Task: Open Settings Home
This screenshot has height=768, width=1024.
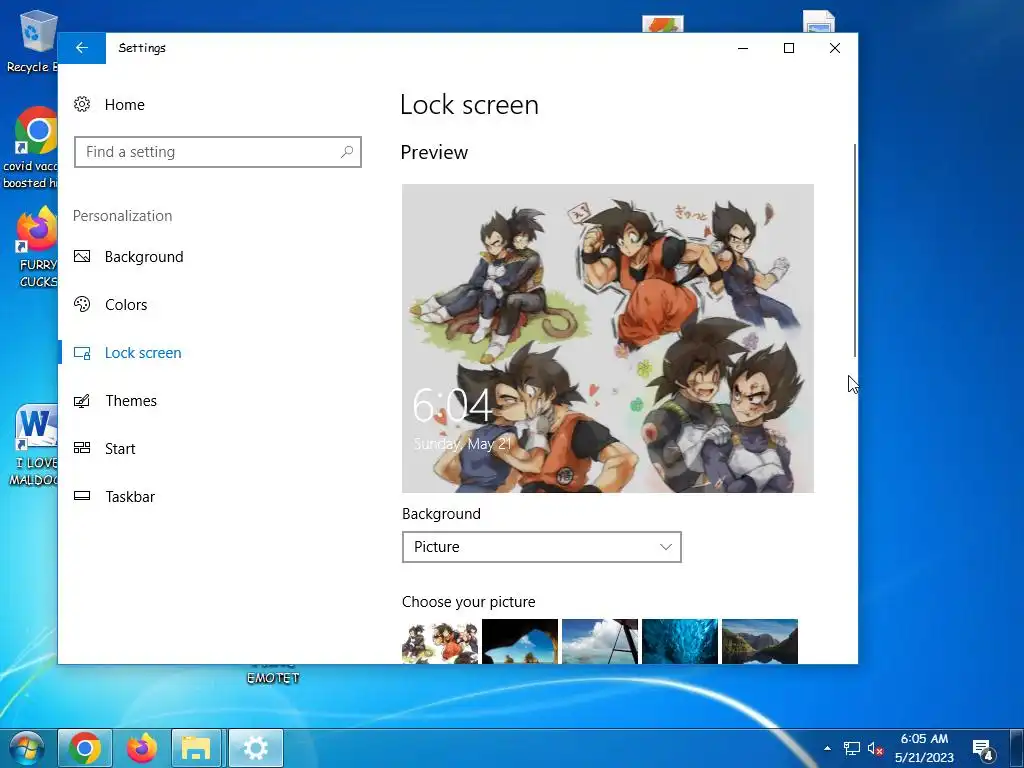Action: [x=124, y=104]
